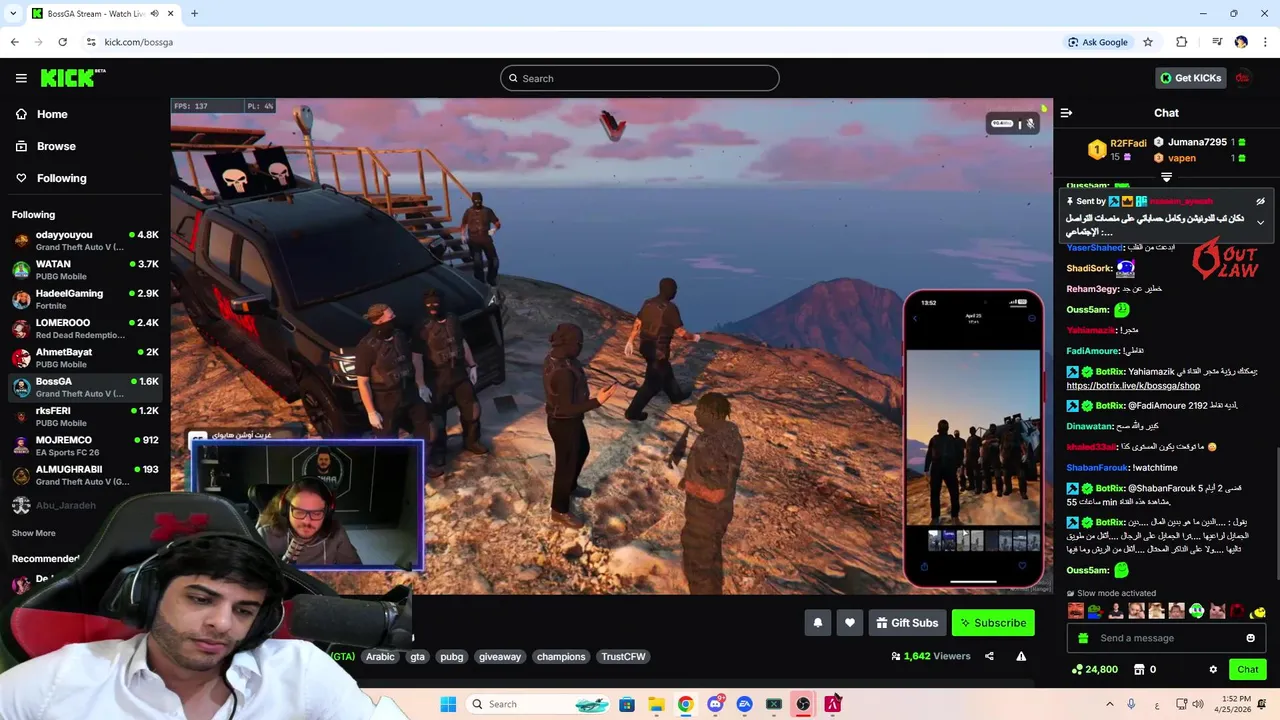Click the R2FFadi top gifter in the leaderboard
This screenshot has height=720, width=1280.
pyautogui.click(x=1117, y=150)
